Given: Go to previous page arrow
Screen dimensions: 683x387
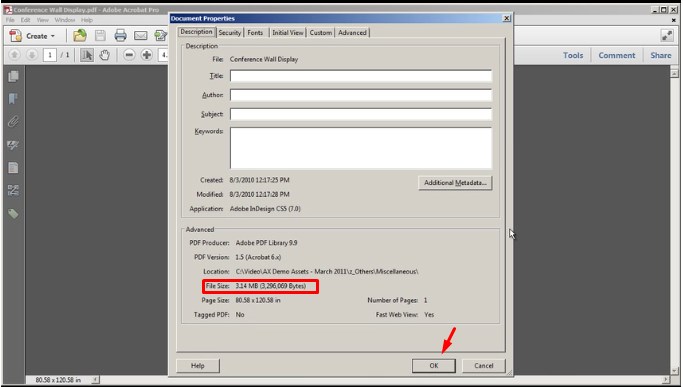Looking at the screenshot, I should tap(14, 55).
